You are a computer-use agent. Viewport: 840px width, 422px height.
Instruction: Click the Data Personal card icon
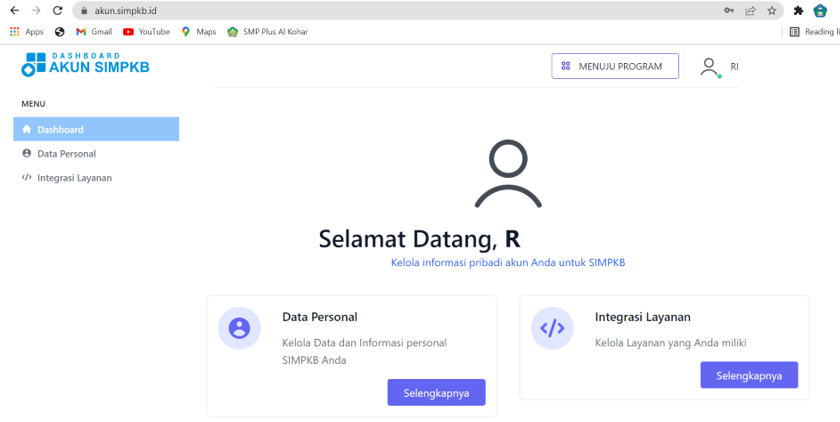239,328
